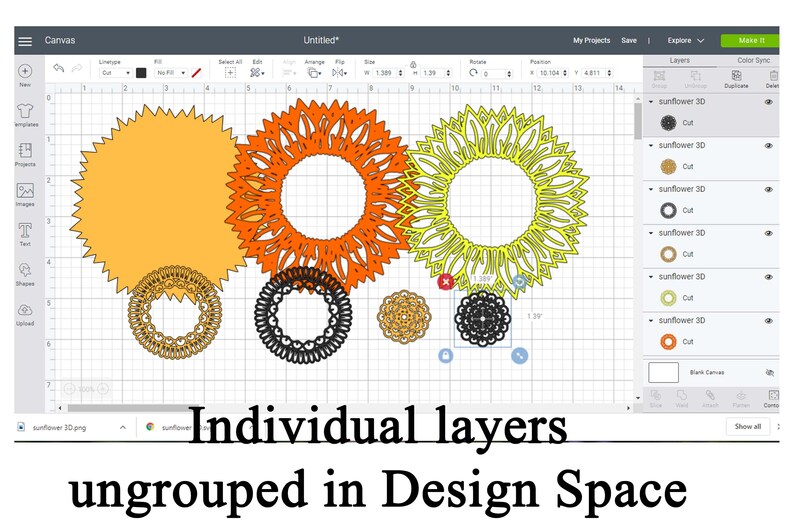Open My Projects
Viewport: 794px width, 529px height.
[x=591, y=40]
